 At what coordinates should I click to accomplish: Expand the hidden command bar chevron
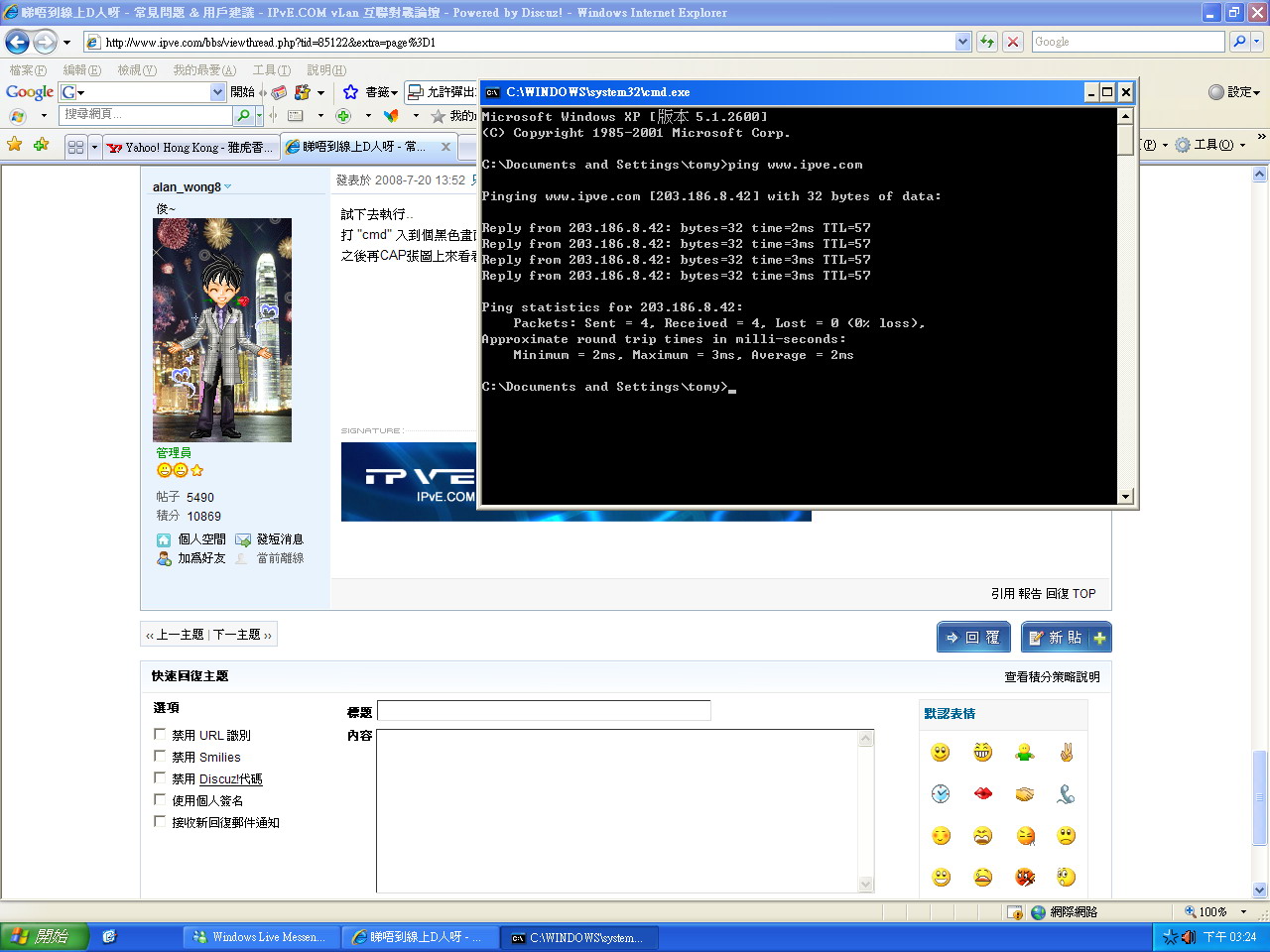pos(1261,137)
